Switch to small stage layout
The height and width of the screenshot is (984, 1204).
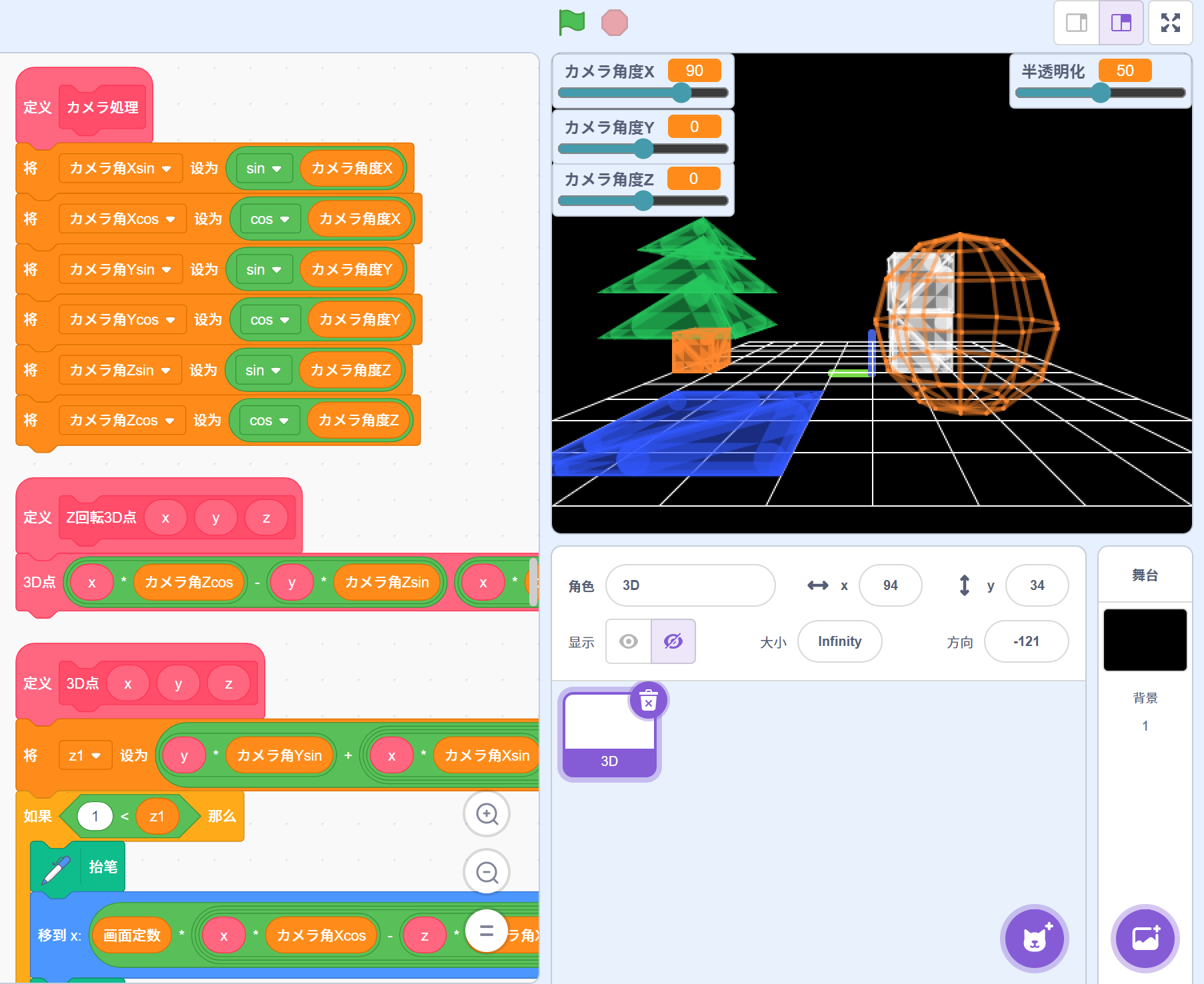tap(1076, 23)
